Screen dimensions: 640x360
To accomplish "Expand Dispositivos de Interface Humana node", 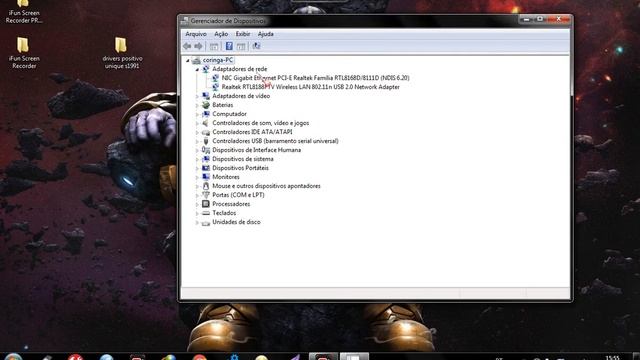I will [x=197, y=150].
